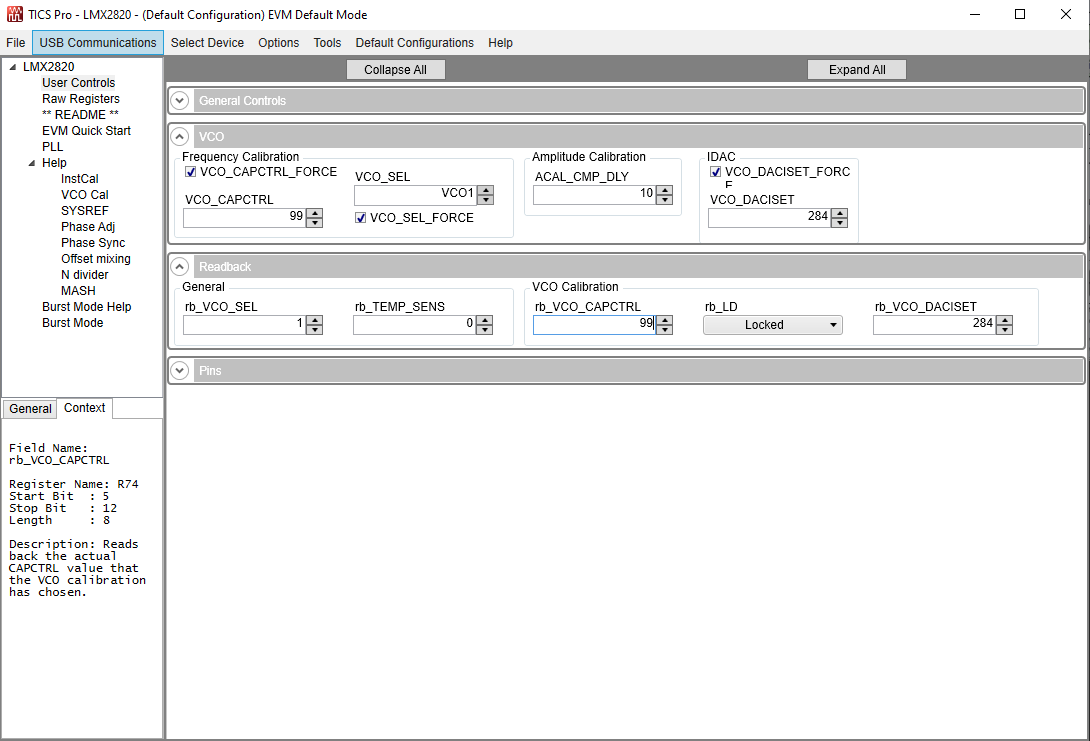The width and height of the screenshot is (1090, 741).
Task: Open the File menu
Action: point(15,42)
